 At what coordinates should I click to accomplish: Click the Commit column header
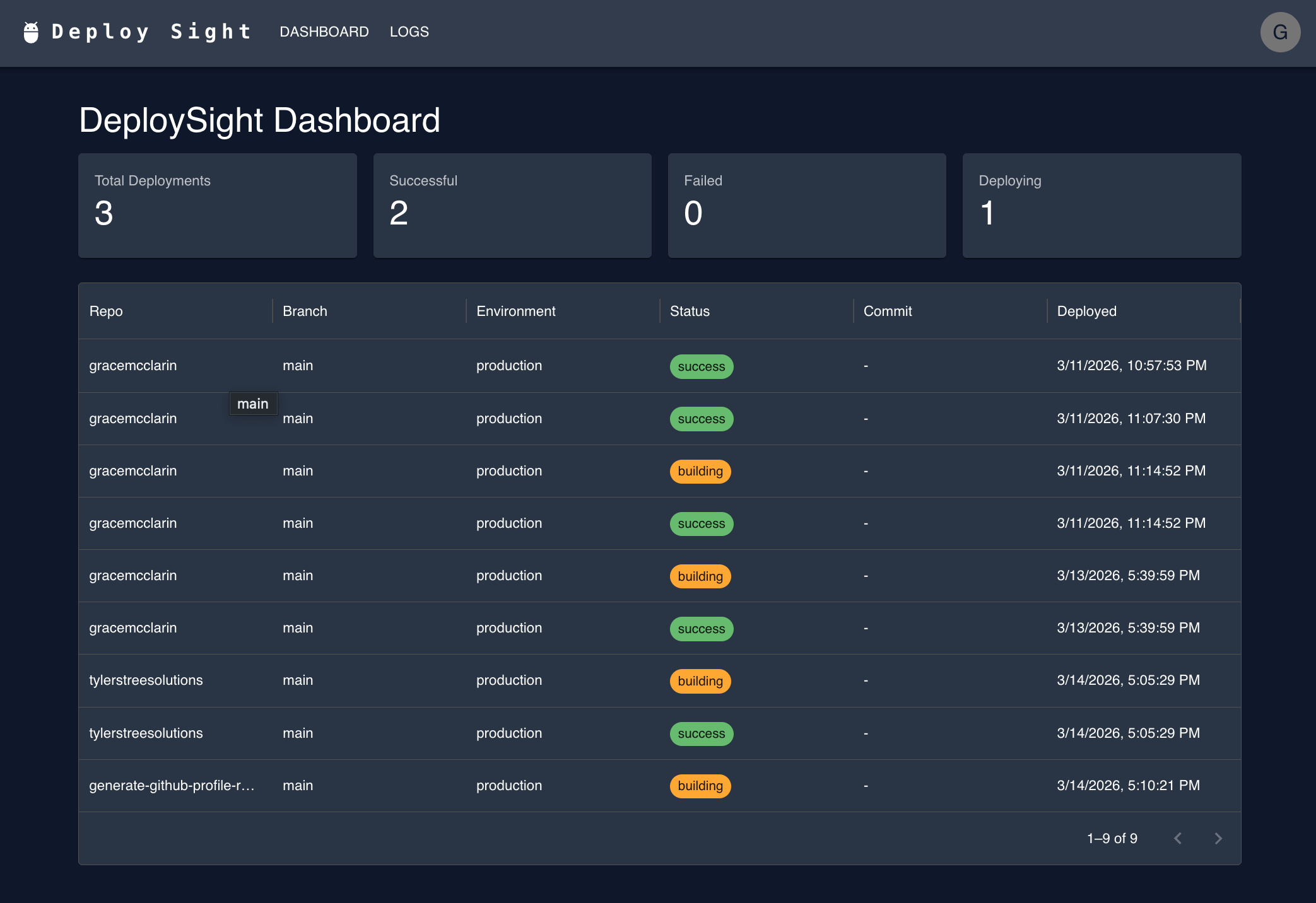coord(887,311)
